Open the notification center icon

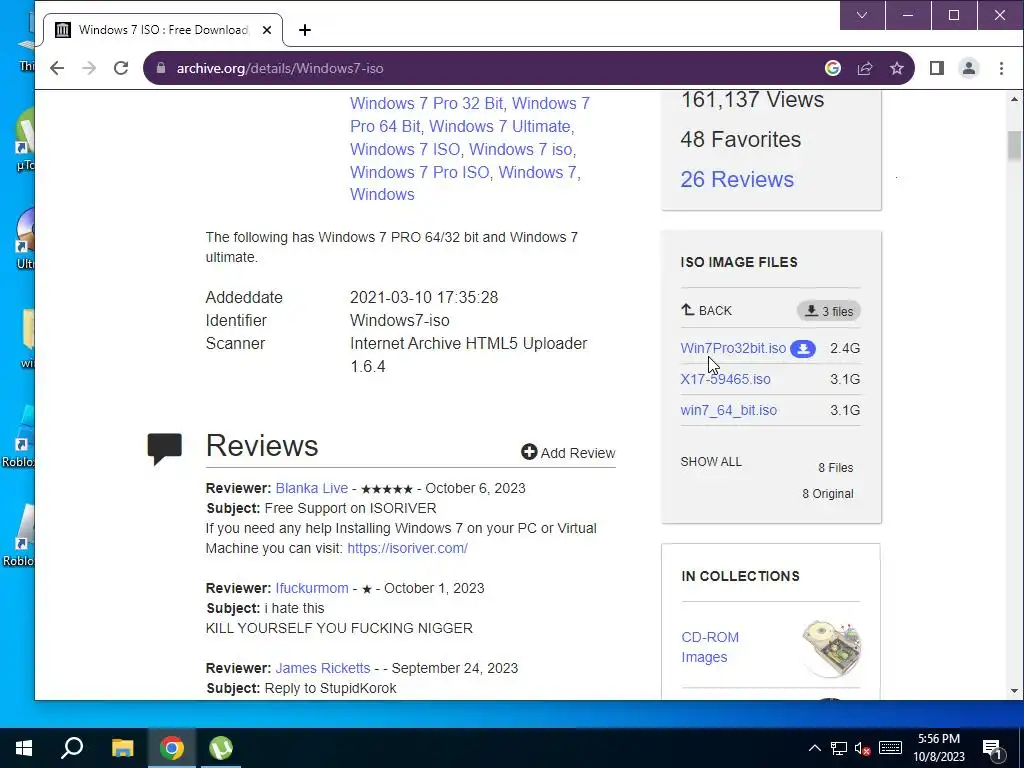(992, 748)
